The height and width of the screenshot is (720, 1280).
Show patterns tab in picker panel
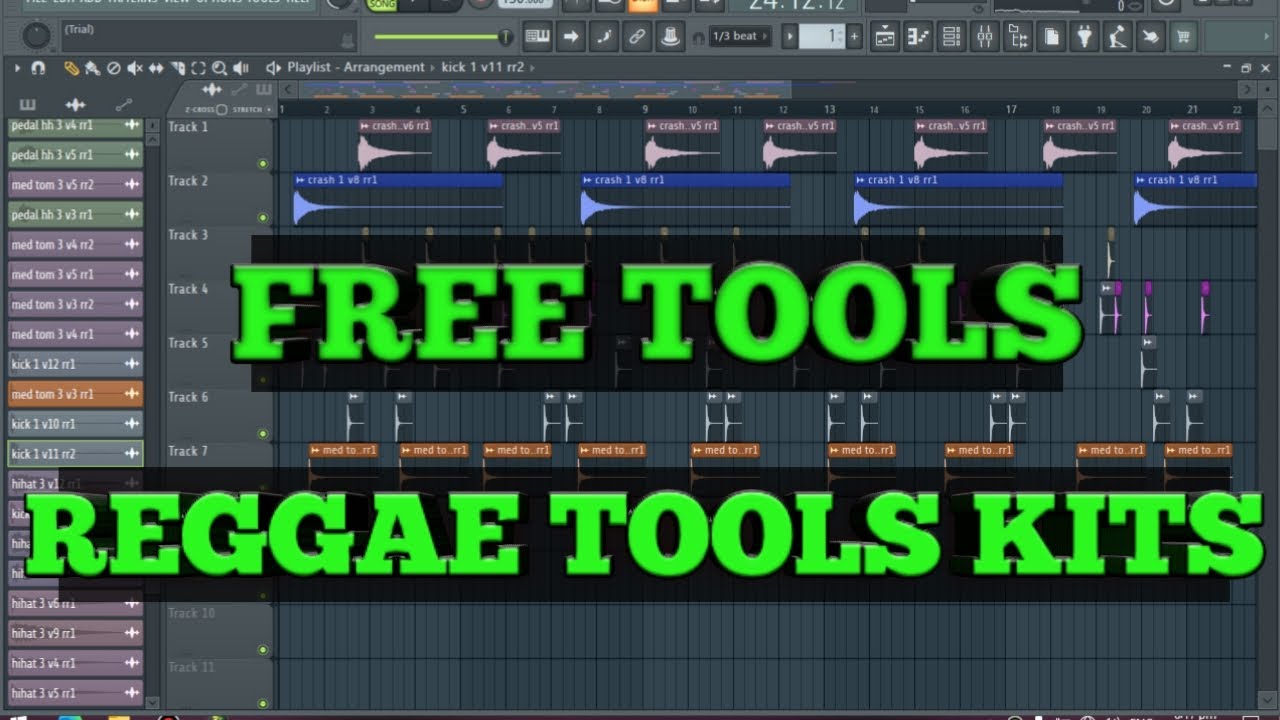tap(27, 104)
